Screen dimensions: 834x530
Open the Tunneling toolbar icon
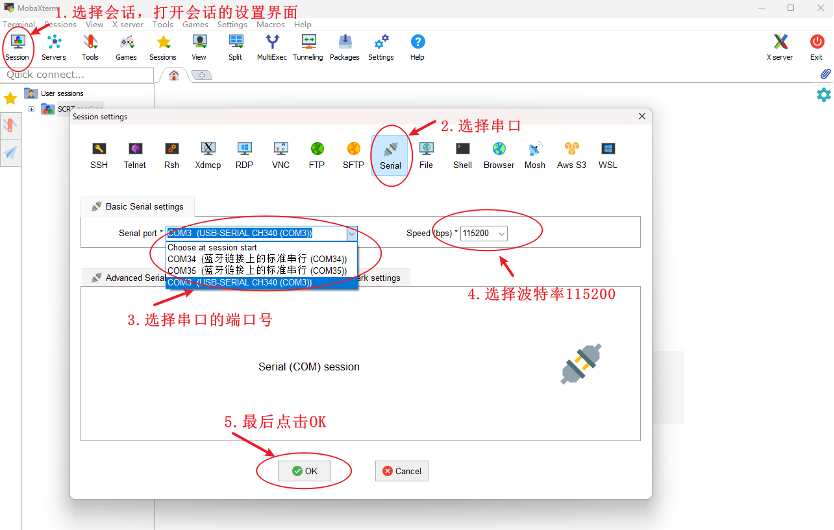click(308, 47)
